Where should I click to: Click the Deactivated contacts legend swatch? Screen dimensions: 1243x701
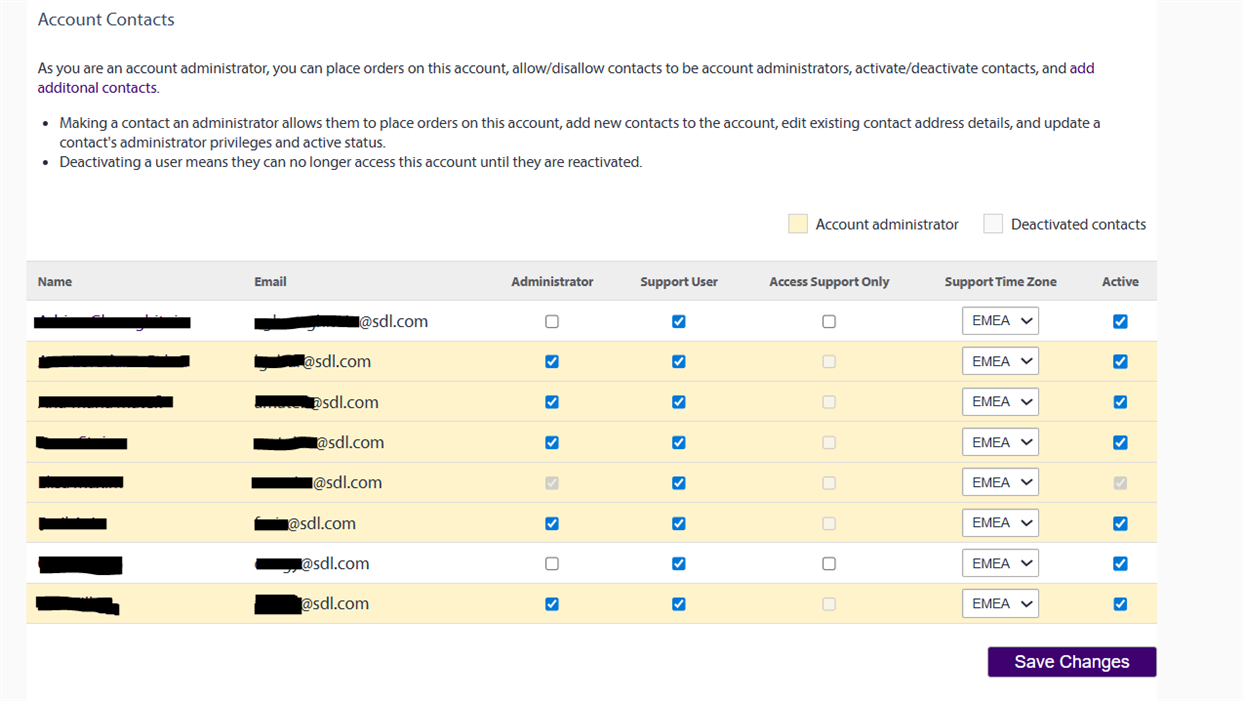[992, 224]
